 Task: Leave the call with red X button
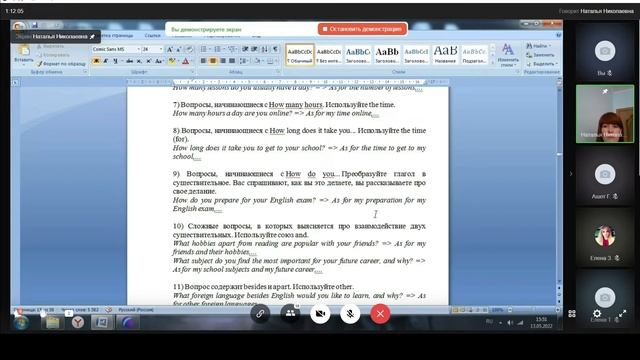[380, 313]
